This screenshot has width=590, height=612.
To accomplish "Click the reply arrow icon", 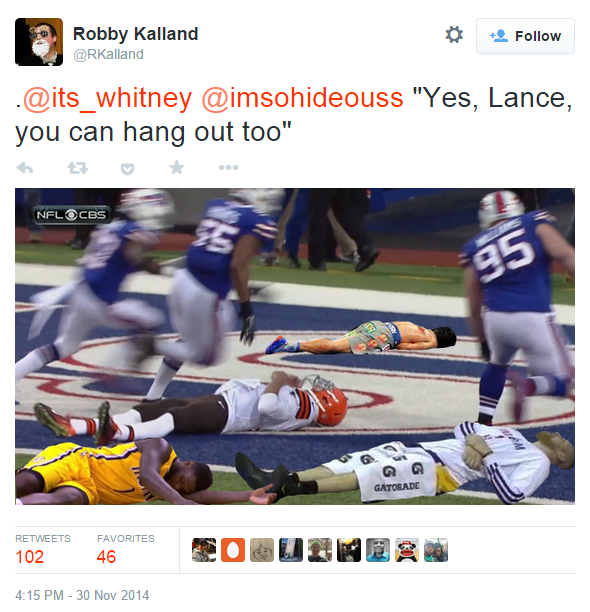I will (25, 168).
